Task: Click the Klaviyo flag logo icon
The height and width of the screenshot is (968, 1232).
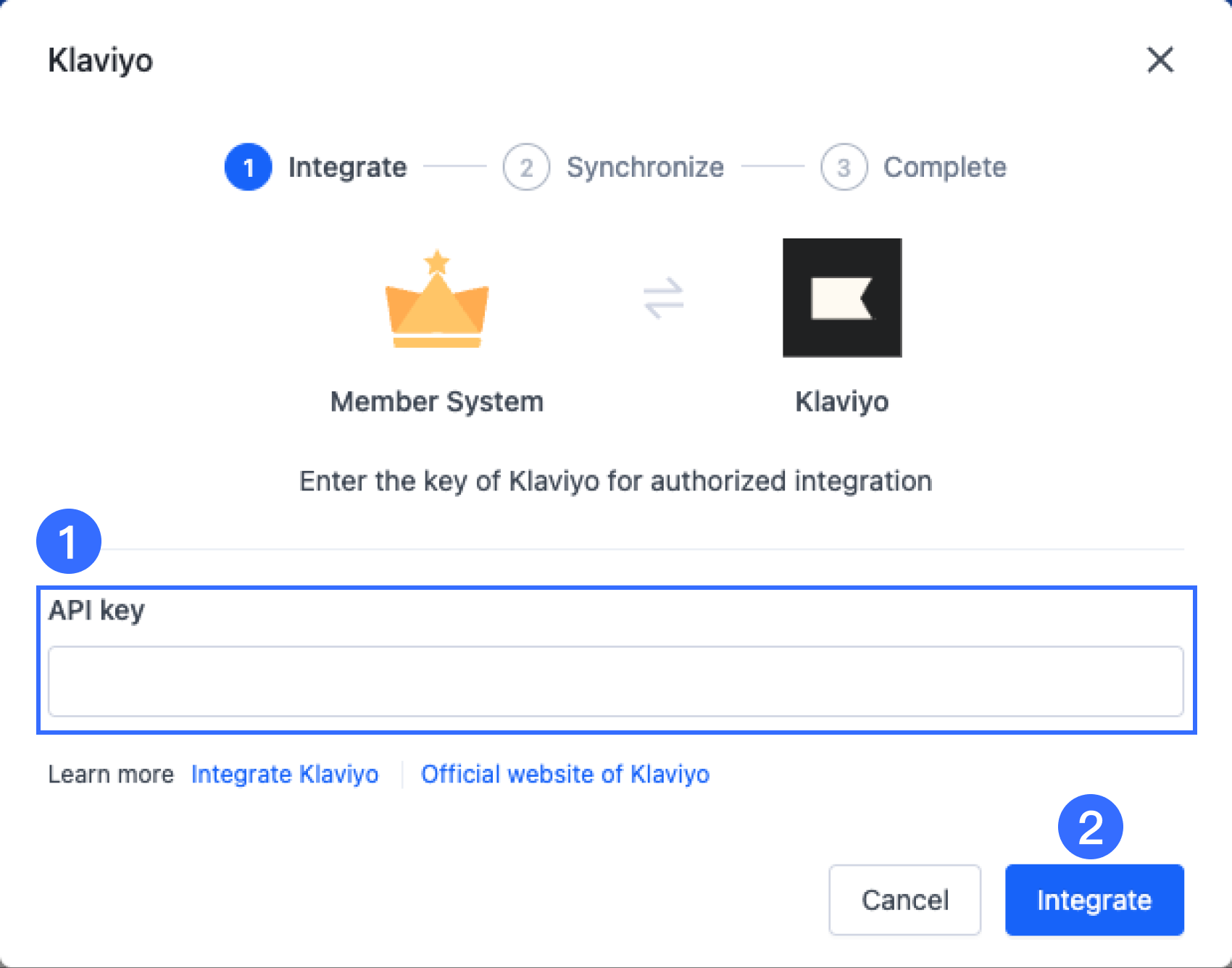Action: click(842, 298)
